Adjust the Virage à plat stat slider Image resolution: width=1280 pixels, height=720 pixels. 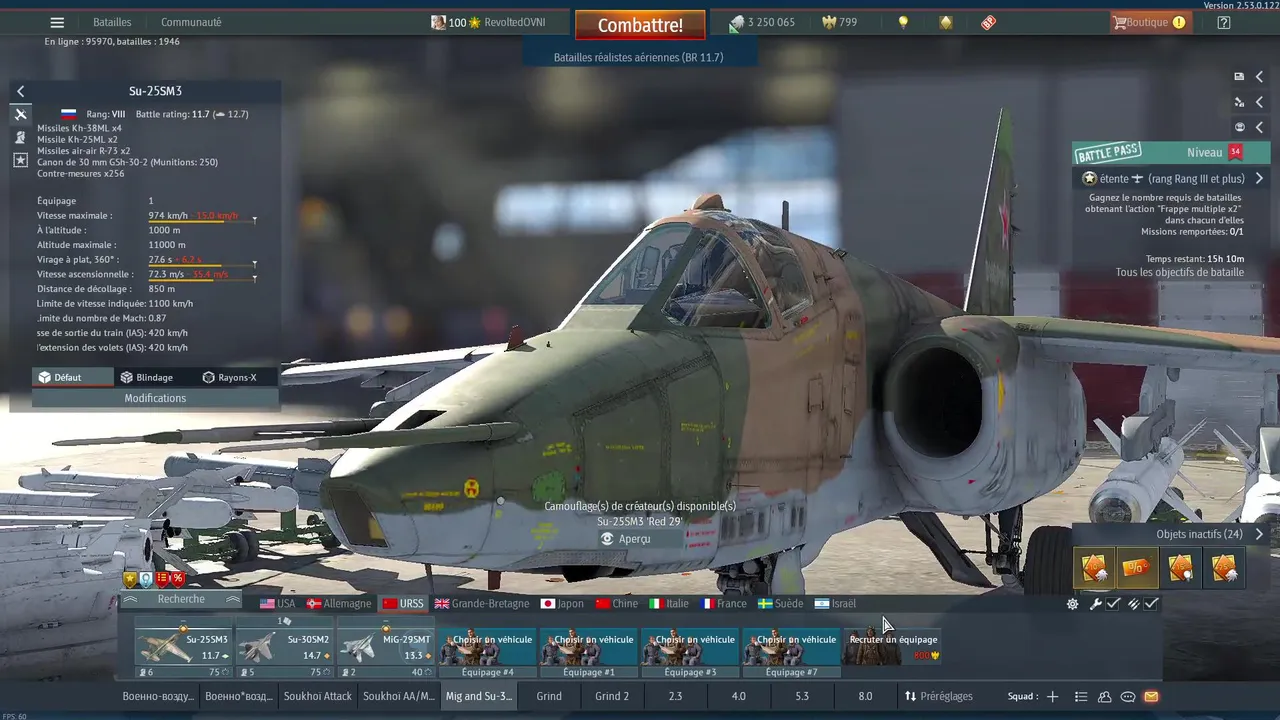[202, 264]
